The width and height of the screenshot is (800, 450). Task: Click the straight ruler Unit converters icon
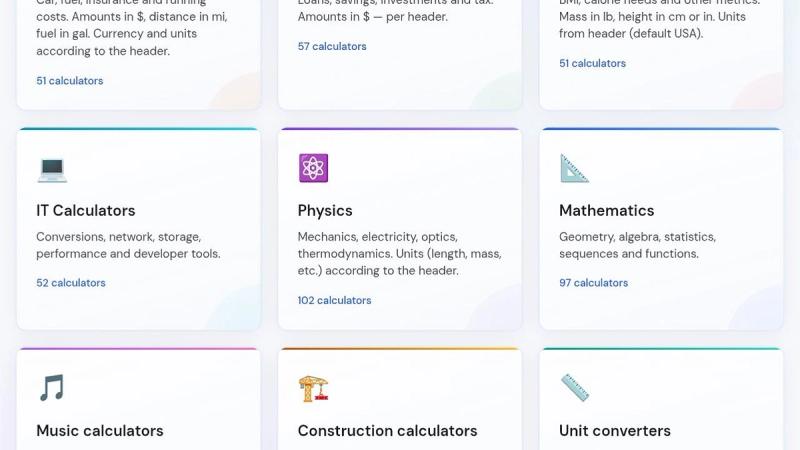click(575, 388)
